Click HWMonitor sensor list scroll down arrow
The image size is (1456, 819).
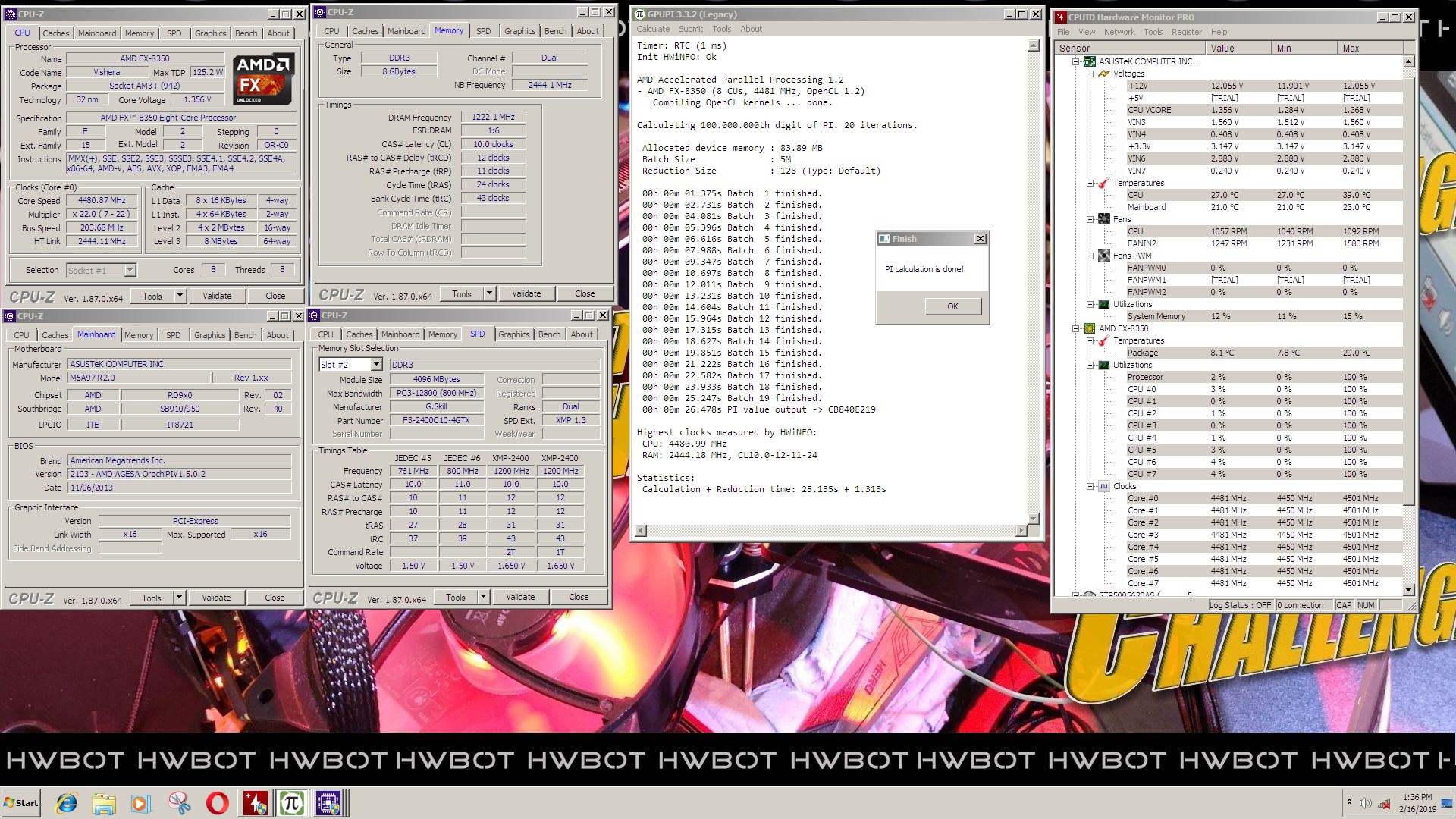click(1408, 589)
